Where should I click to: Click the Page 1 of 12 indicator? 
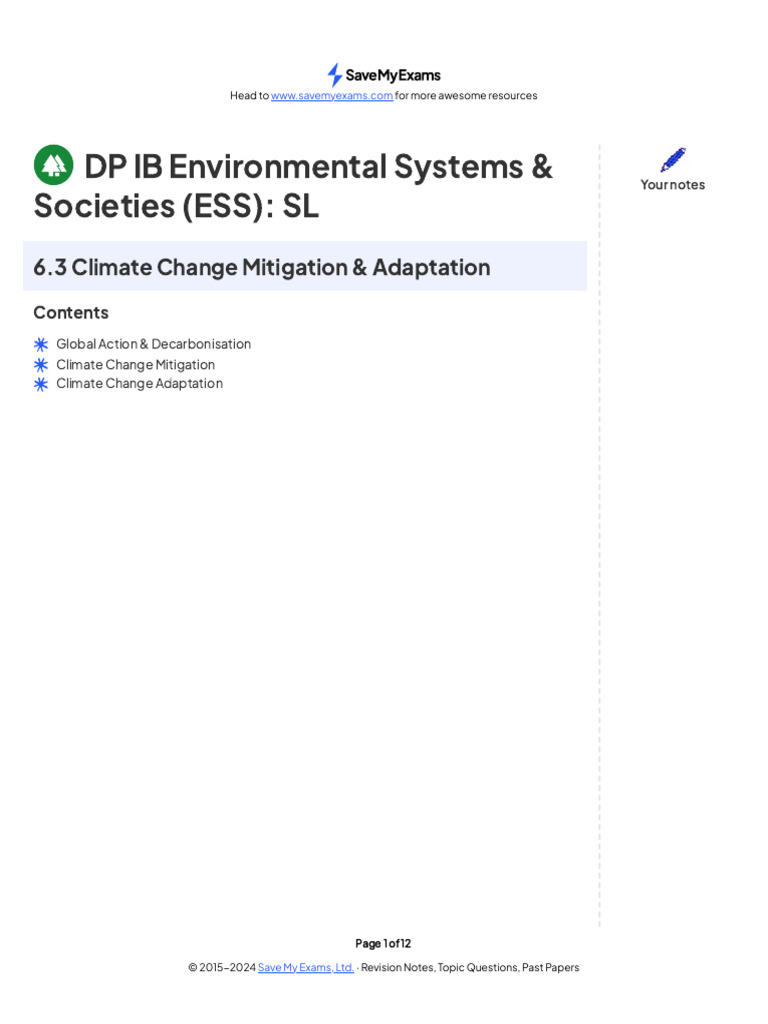(383, 943)
